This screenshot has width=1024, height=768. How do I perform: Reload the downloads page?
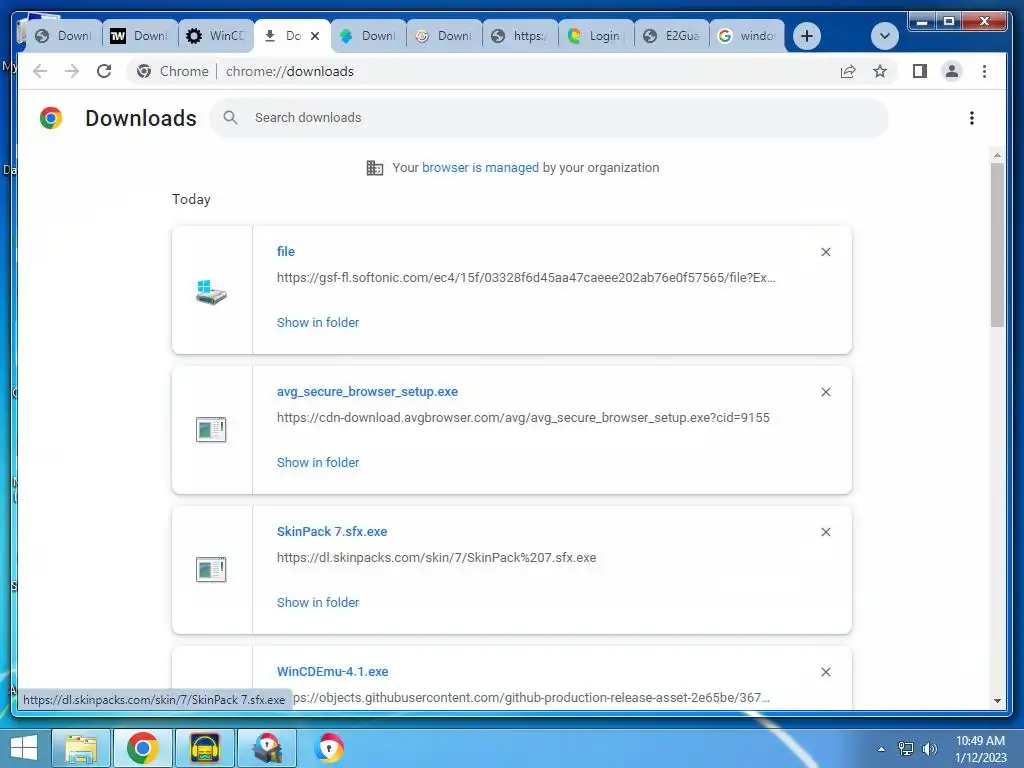(104, 71)
